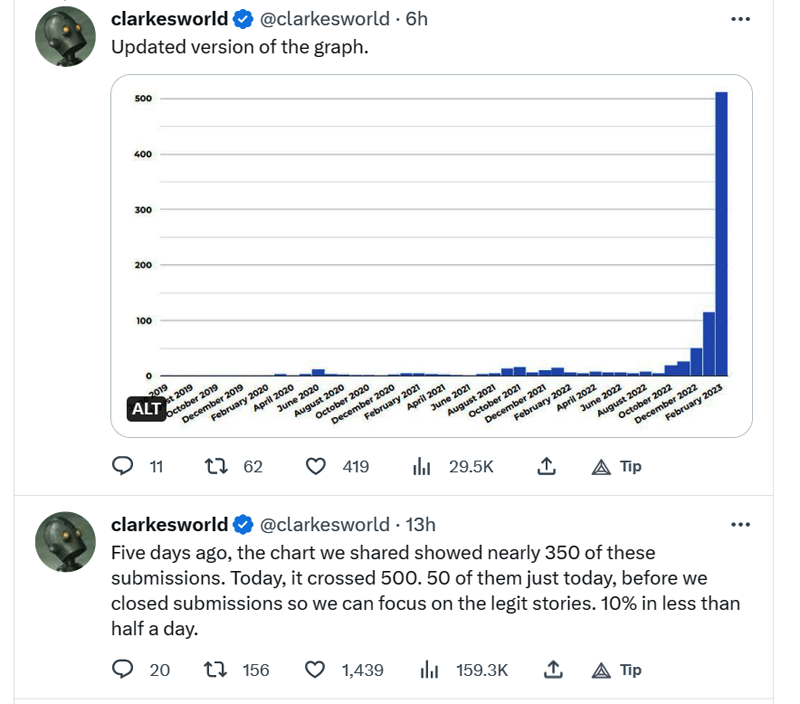Open clarkesworld avatar on top tweet

coord(65,39)
